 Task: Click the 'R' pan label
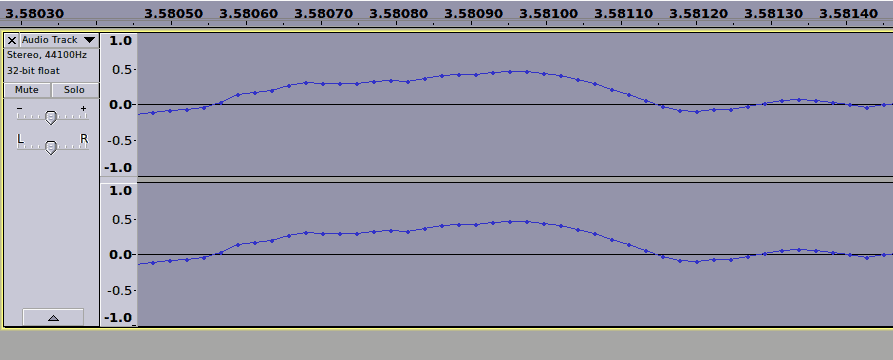coord(84,140)
